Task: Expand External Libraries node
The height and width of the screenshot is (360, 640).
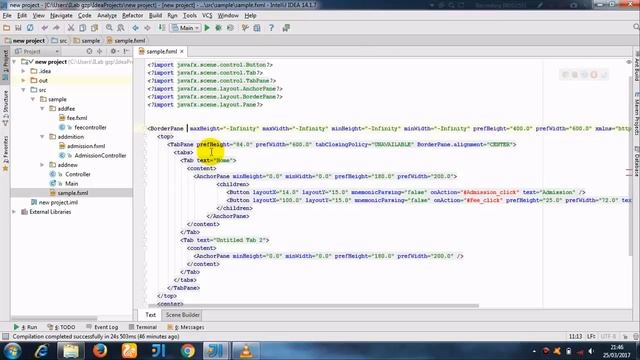Action: [x=14, y=212]
